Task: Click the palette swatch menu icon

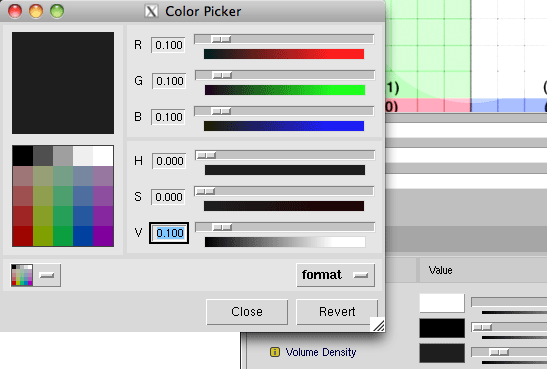Action: click(22, 275)
